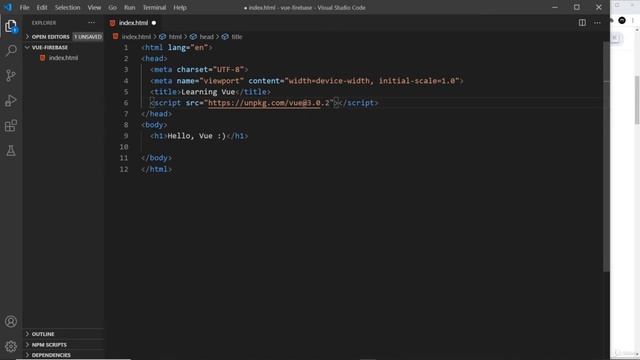Open the View menu
The image size is (640, 360).
94,7
